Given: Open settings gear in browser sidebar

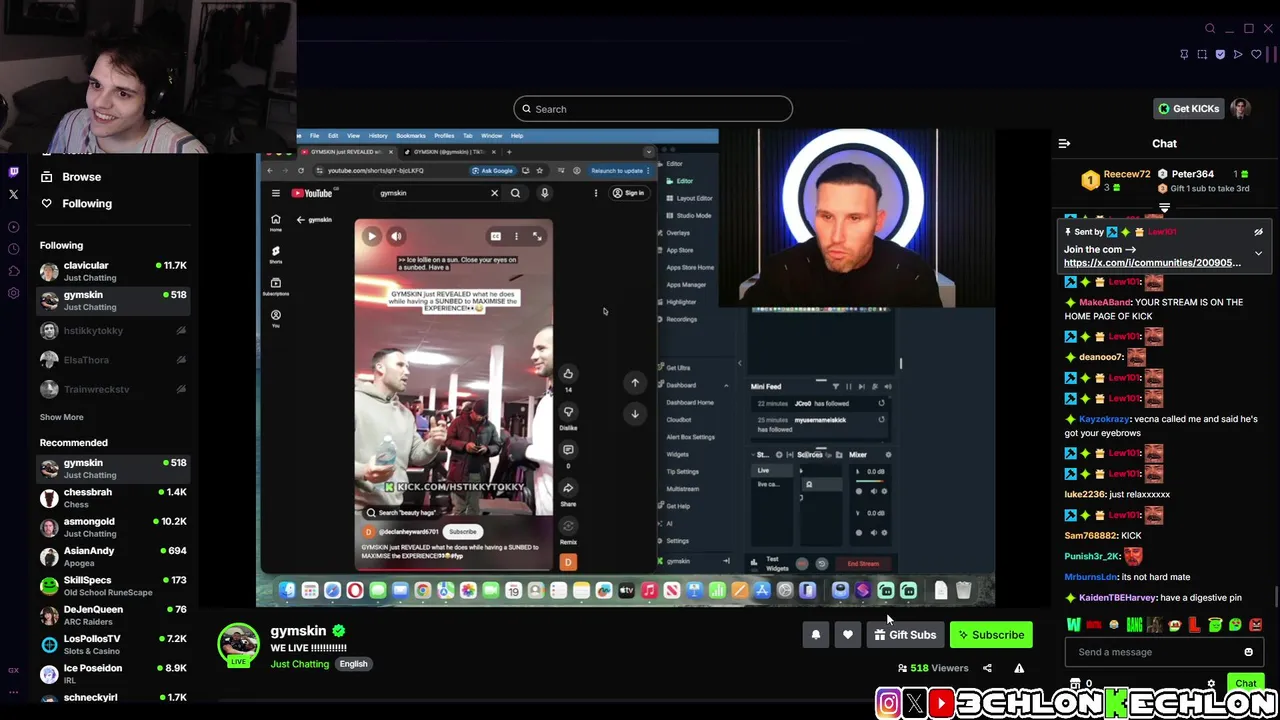Looking at the screenshot, I should [x=14, y=293].
